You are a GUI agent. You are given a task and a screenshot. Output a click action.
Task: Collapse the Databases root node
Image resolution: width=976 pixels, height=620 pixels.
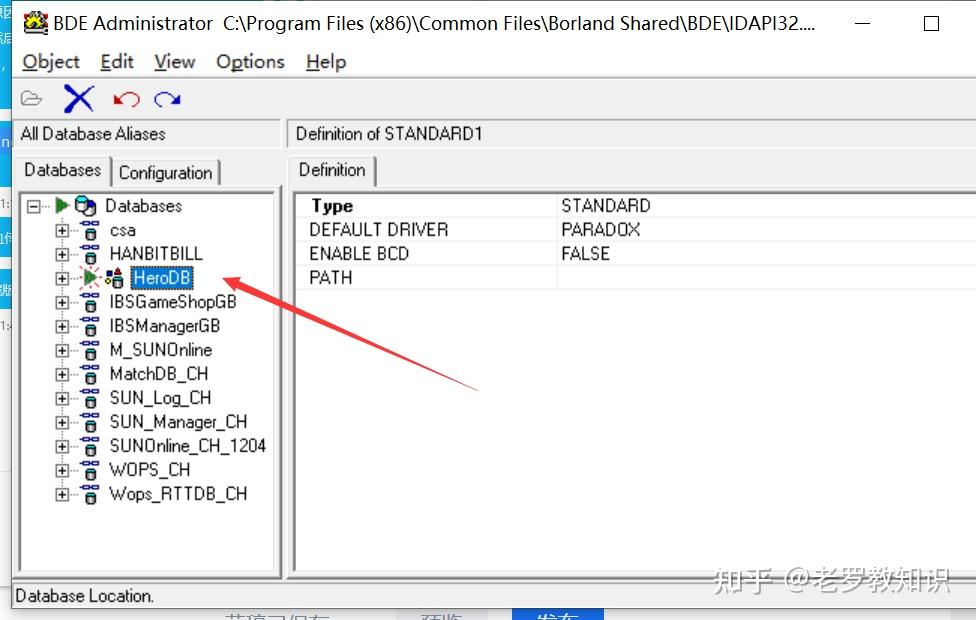pos(33,206)
